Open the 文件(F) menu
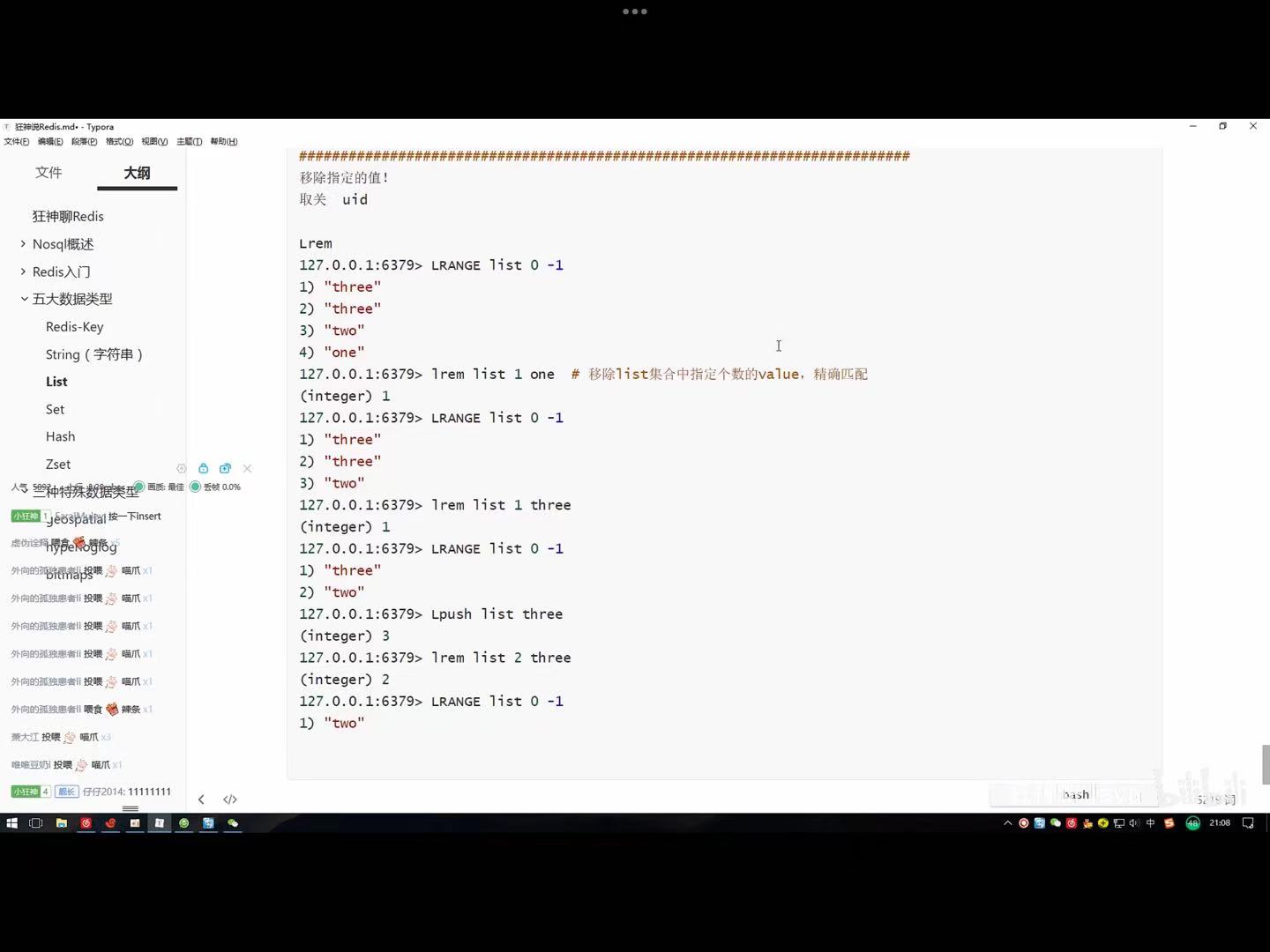The width and height of the screenshot is (1270, 952). click(x=16, y=141)
